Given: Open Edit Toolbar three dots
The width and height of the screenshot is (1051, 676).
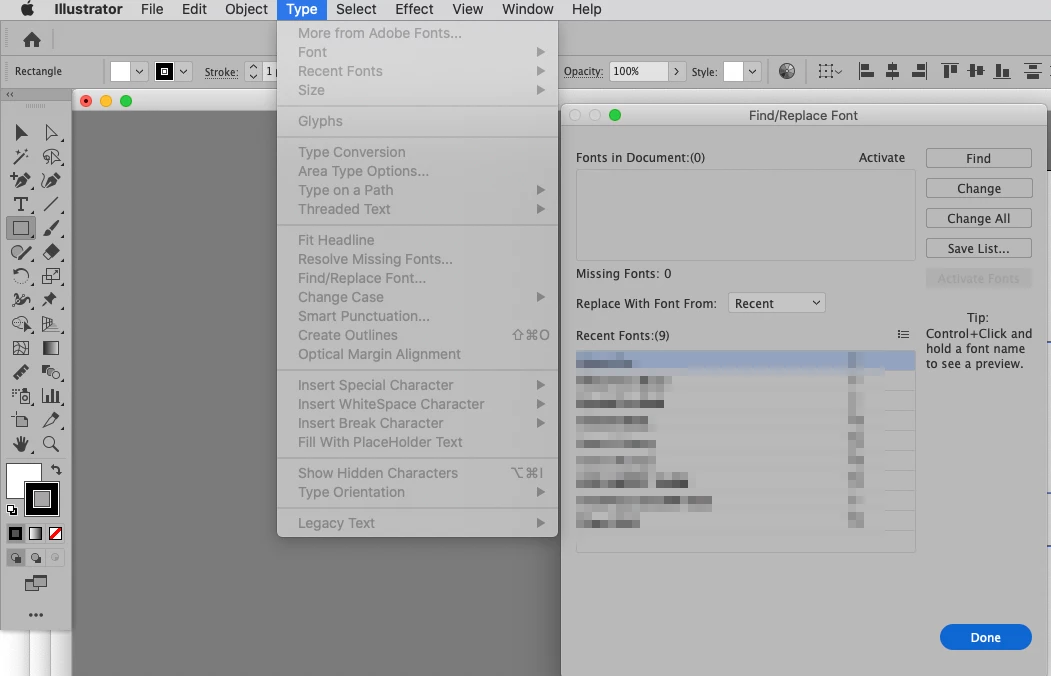Looking at the screenshot, I should [x=36, y=615].
